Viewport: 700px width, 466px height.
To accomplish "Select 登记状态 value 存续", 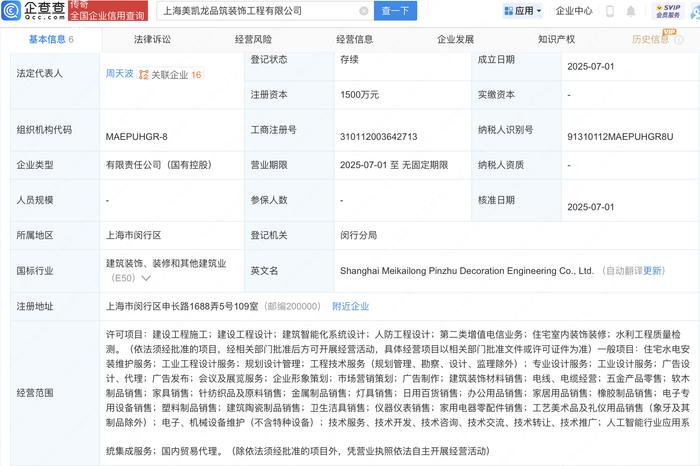I will (349, 59).
